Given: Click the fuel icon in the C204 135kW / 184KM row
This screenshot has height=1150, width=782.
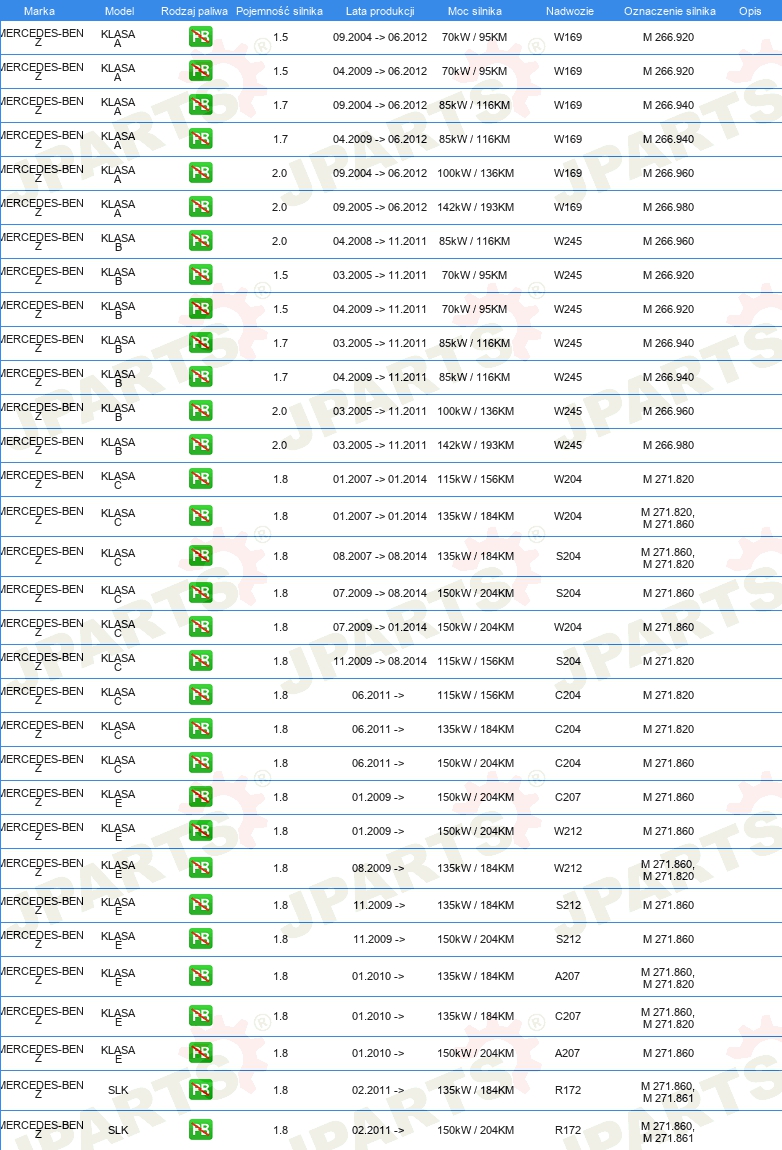Looking at the screenshot, I should pos(200,728).
